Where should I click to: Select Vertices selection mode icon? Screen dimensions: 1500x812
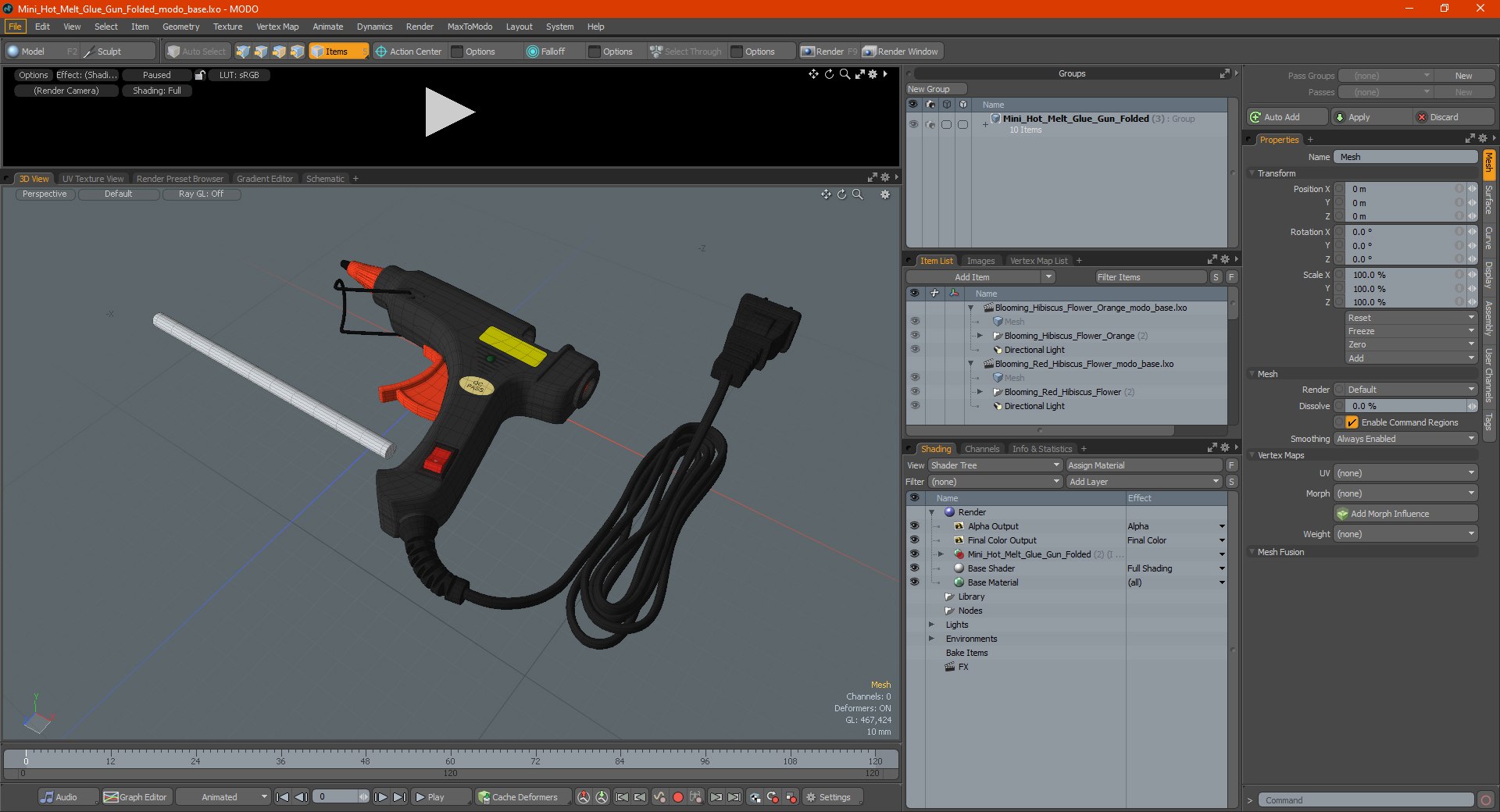point(243,52)
